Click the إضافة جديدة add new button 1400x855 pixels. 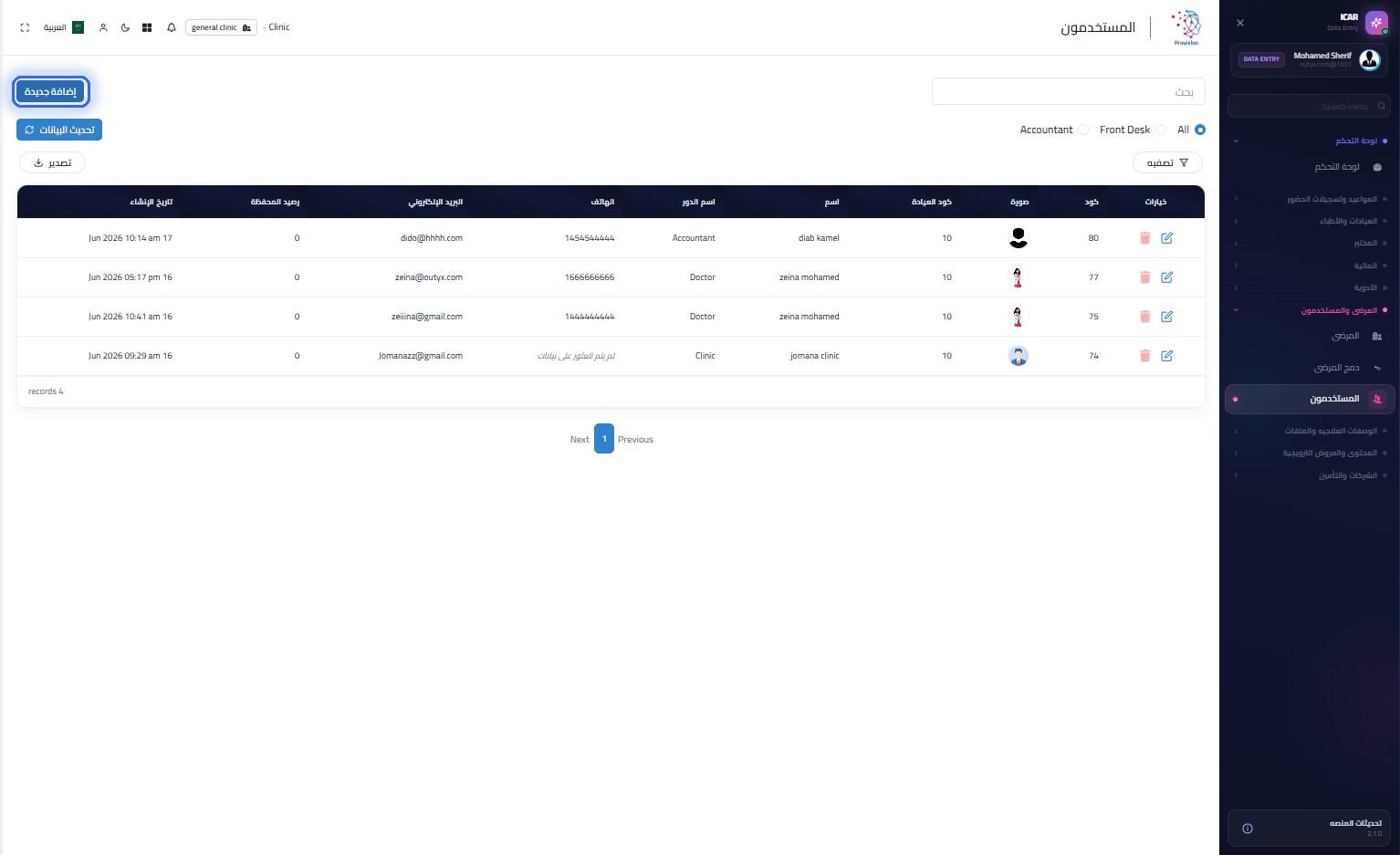tap(51, 91)
